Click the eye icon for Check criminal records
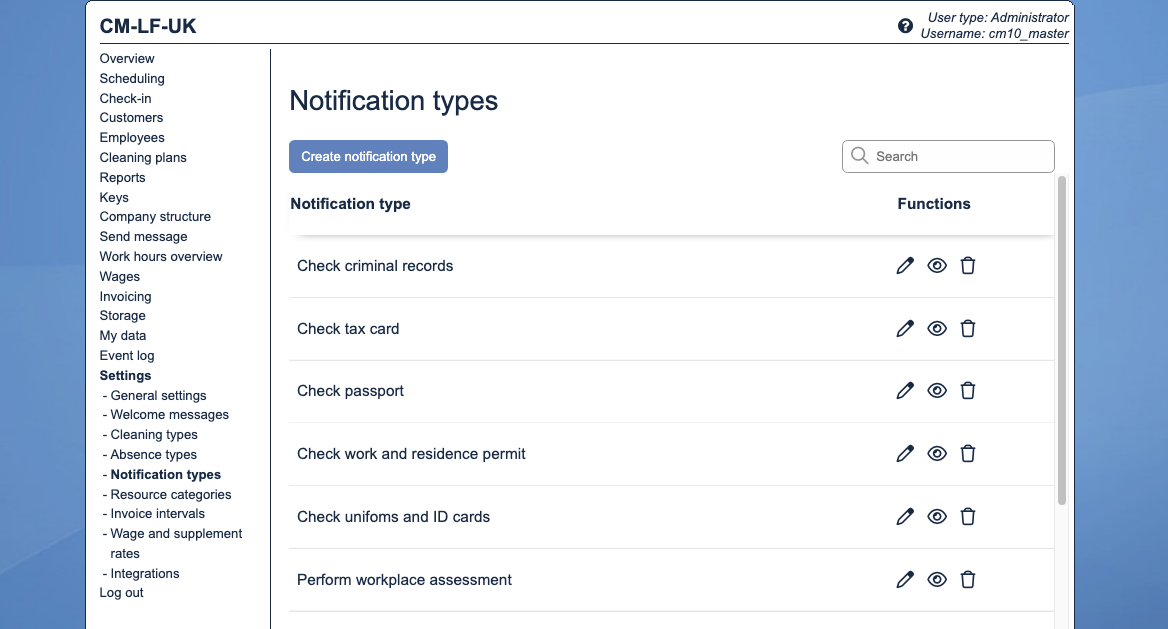Viewport: 1168px width, 629px height. coord(937,265)
